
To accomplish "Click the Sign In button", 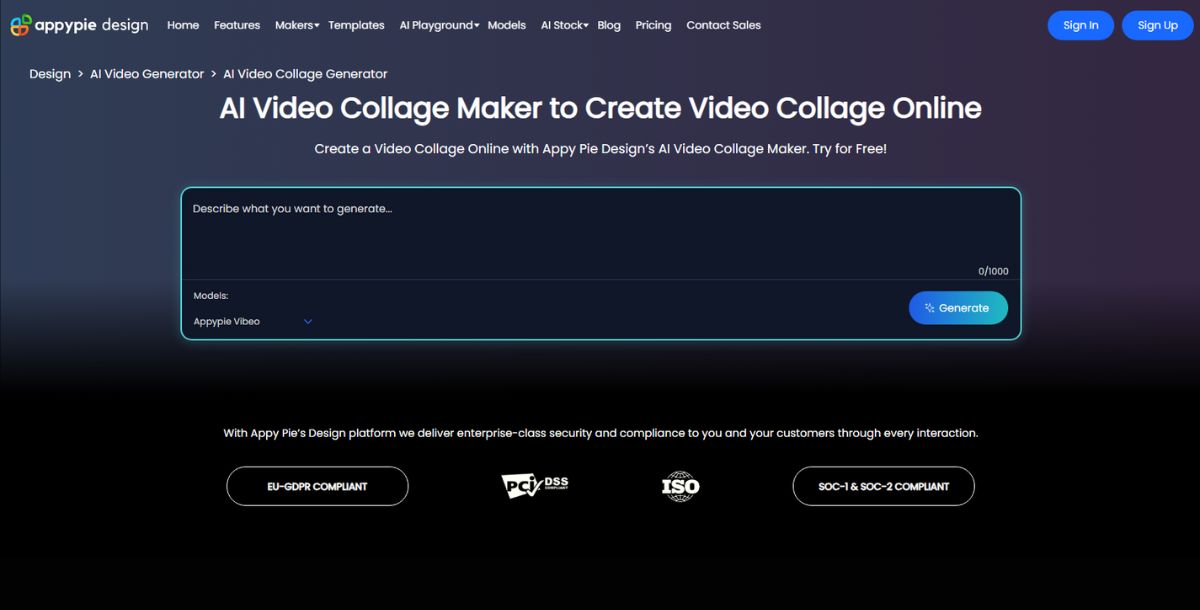I will (1081, 25).
